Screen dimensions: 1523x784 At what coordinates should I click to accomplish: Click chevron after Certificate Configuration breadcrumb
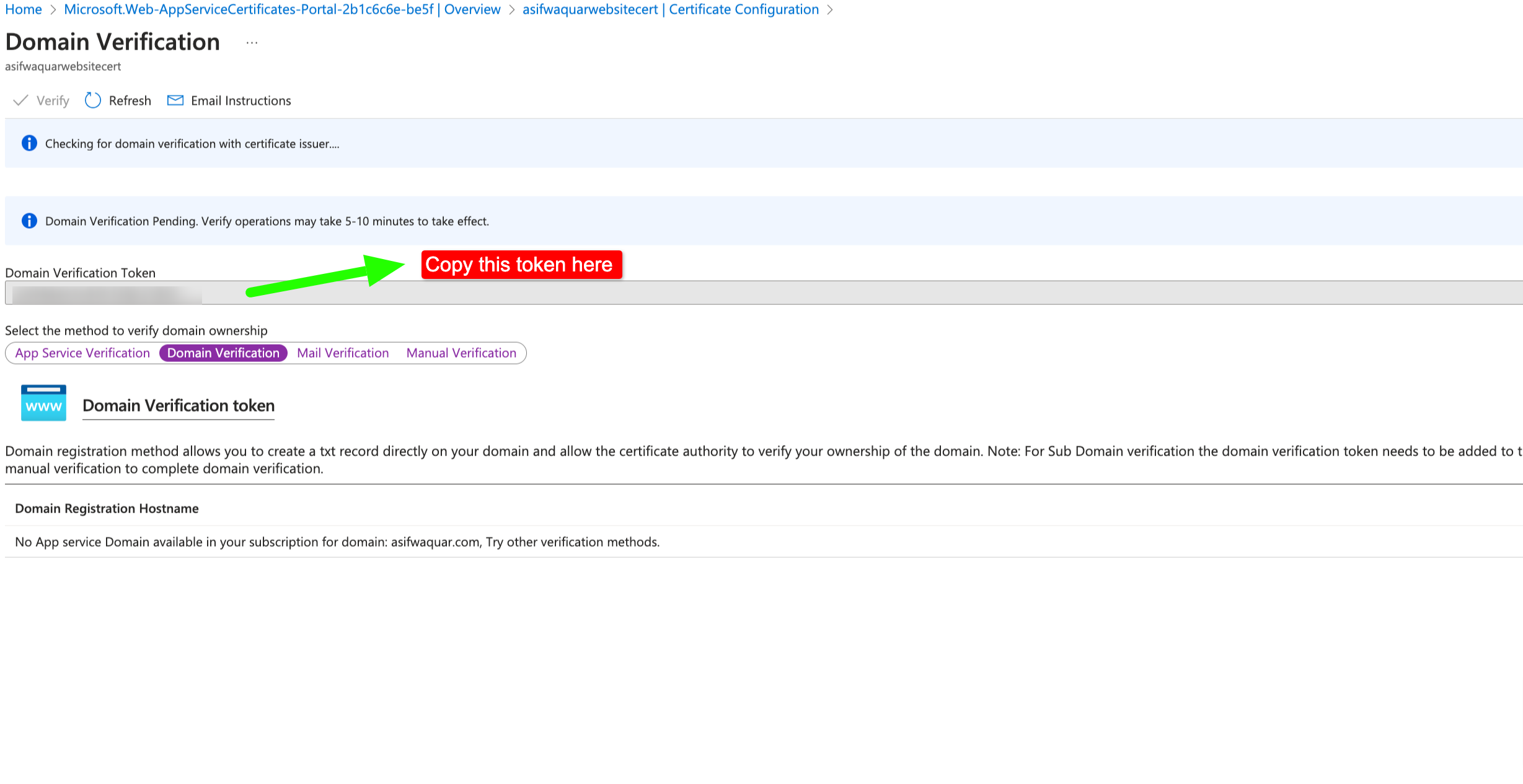click(829, 10)
